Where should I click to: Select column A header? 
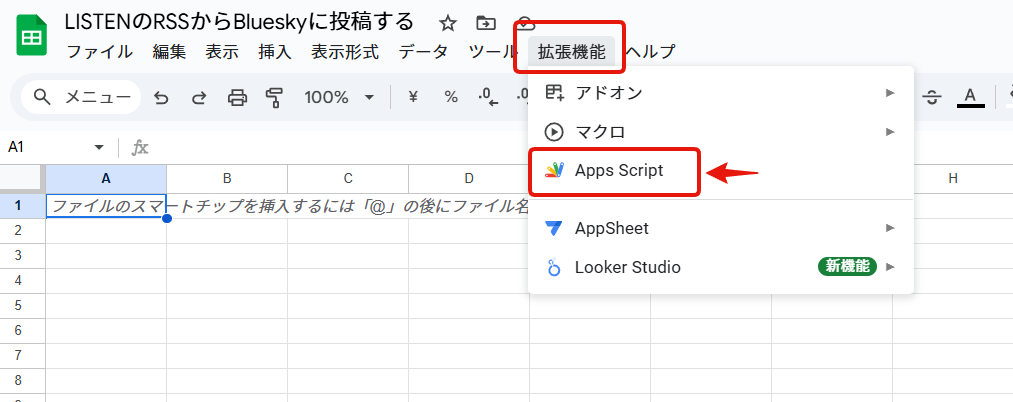106,178
